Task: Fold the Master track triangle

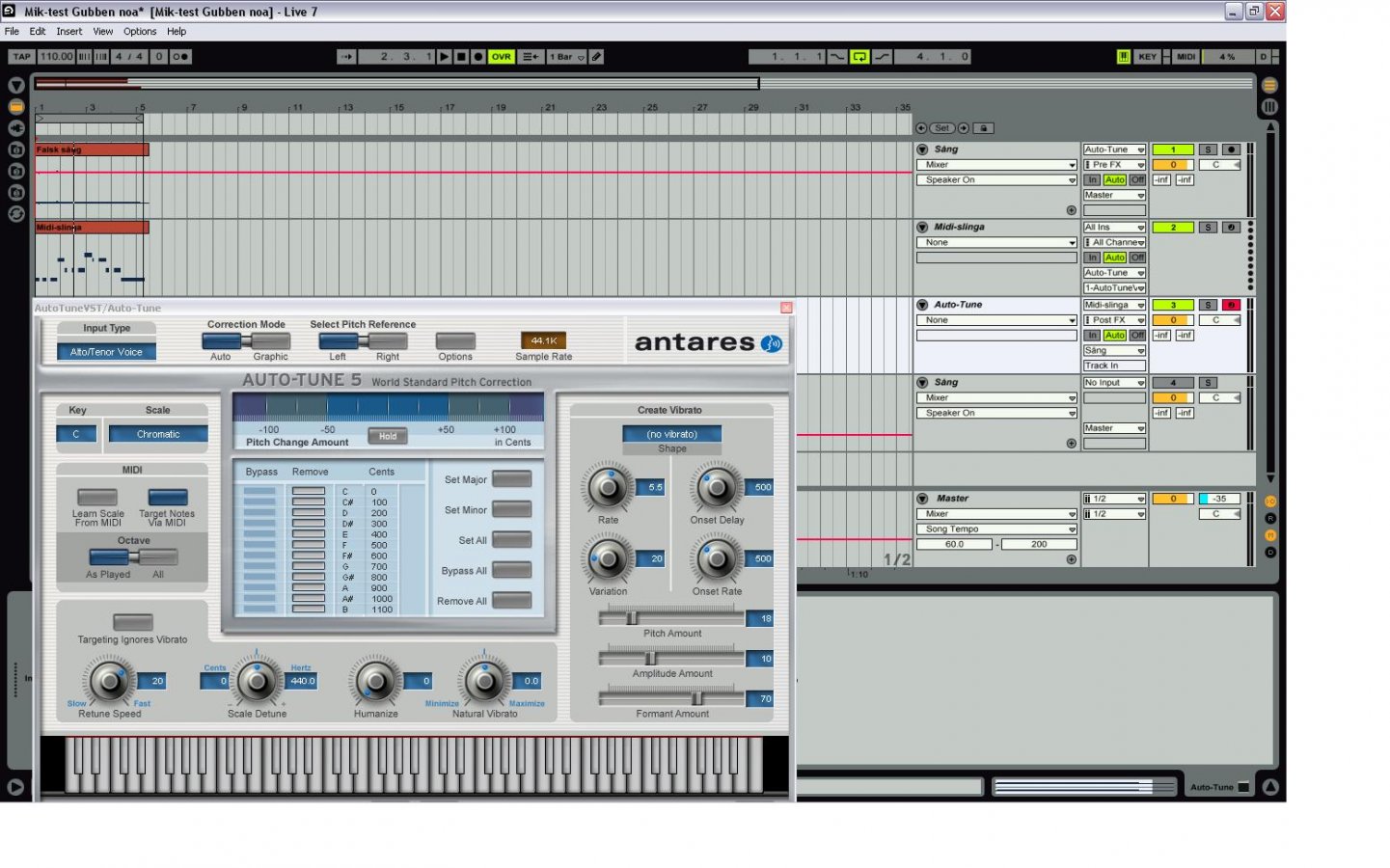Action: 922,499
